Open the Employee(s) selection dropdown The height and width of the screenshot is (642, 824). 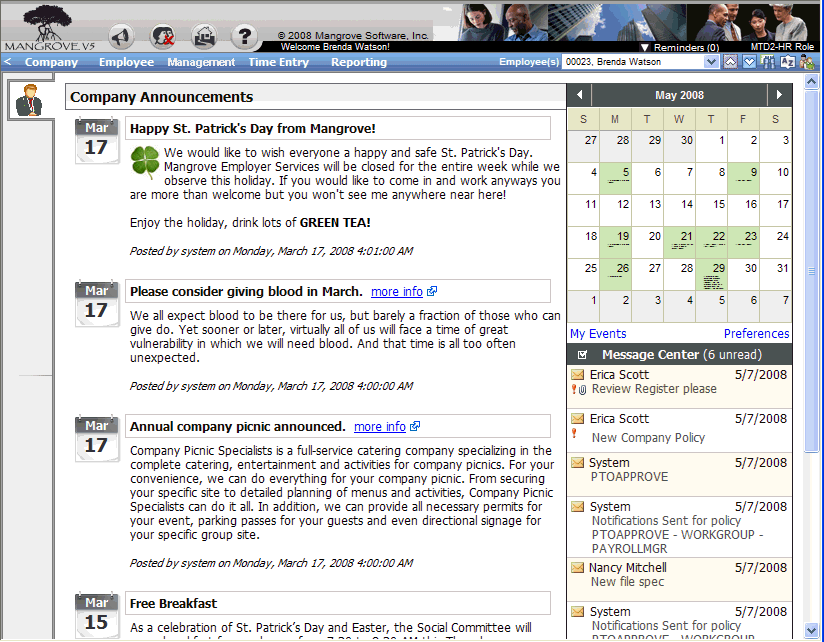[x=711, y=62]
